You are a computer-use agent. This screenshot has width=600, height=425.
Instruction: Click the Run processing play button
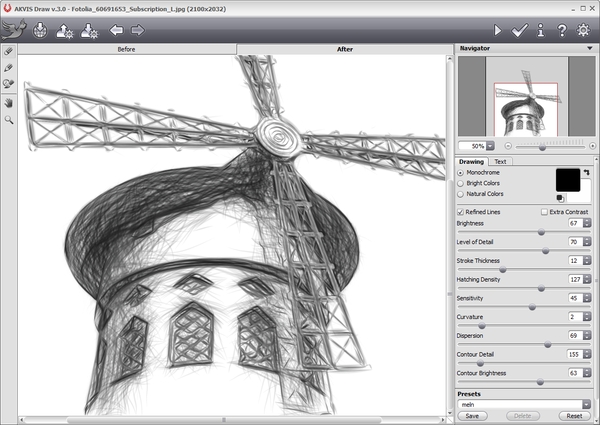[x=497, y=30]
